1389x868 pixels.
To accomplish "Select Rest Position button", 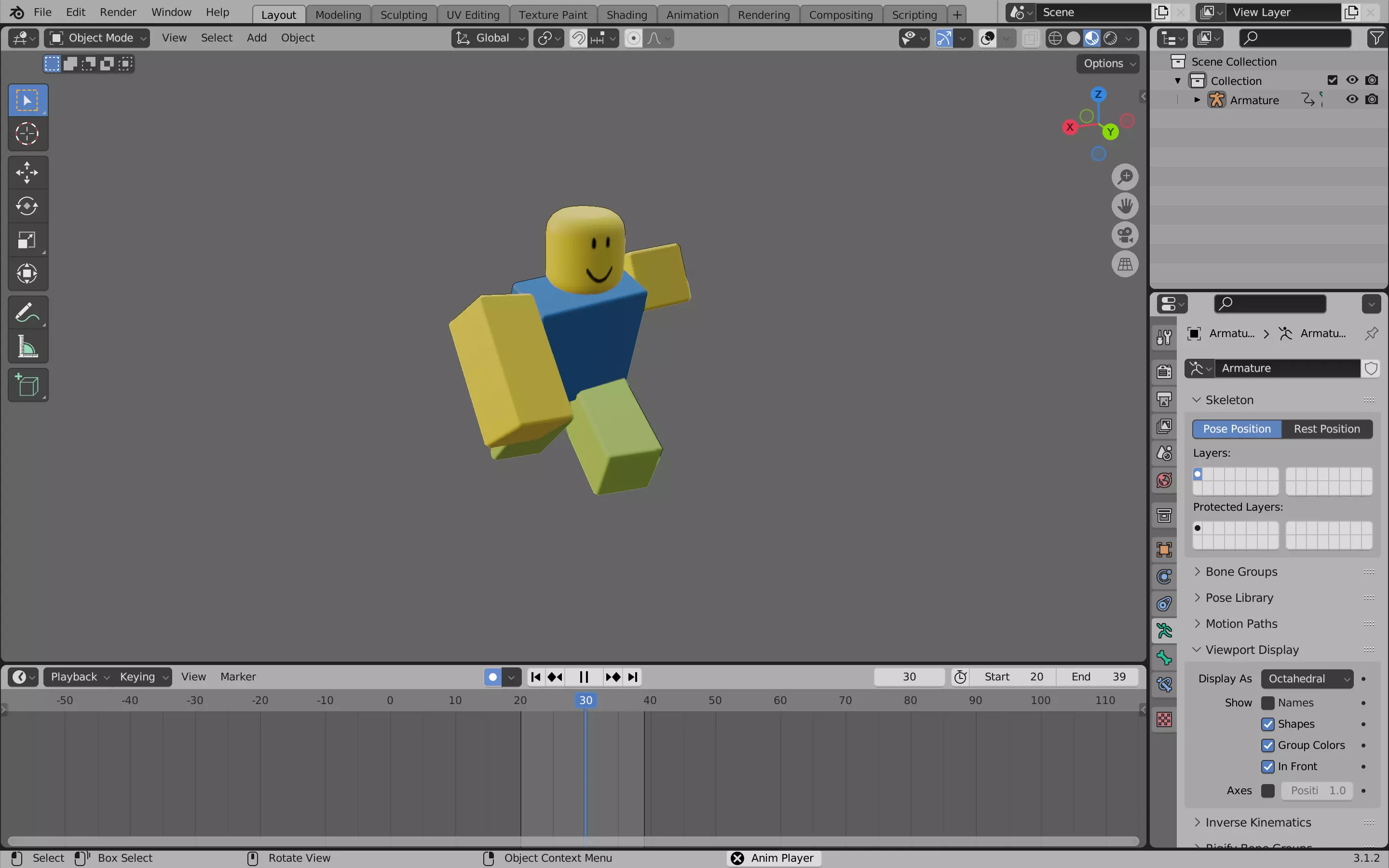I will coord(1326,429).
